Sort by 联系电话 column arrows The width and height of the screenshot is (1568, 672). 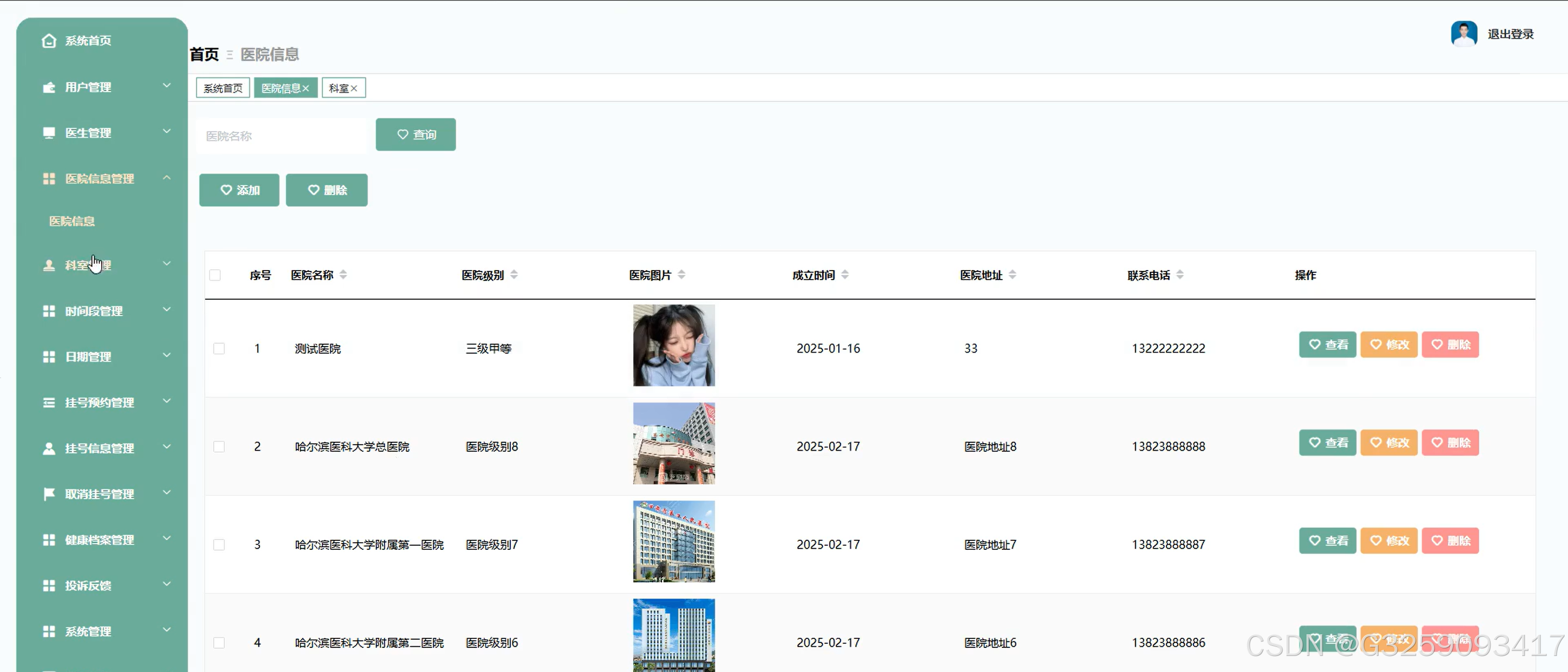click(1180, 275)
